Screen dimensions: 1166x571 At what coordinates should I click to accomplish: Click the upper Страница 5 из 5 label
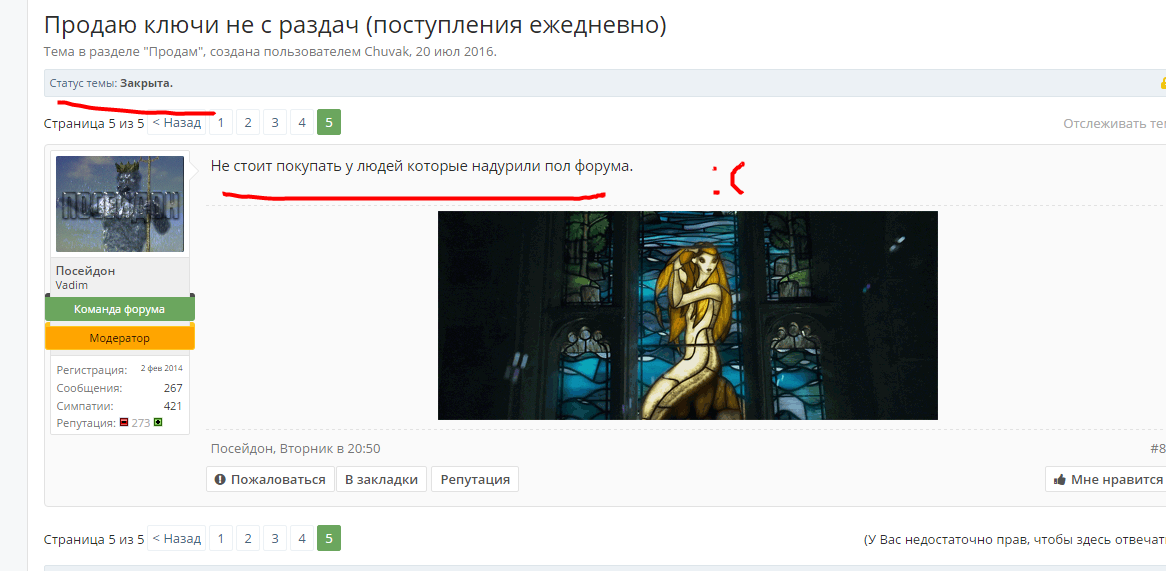(x=94, y=123)
